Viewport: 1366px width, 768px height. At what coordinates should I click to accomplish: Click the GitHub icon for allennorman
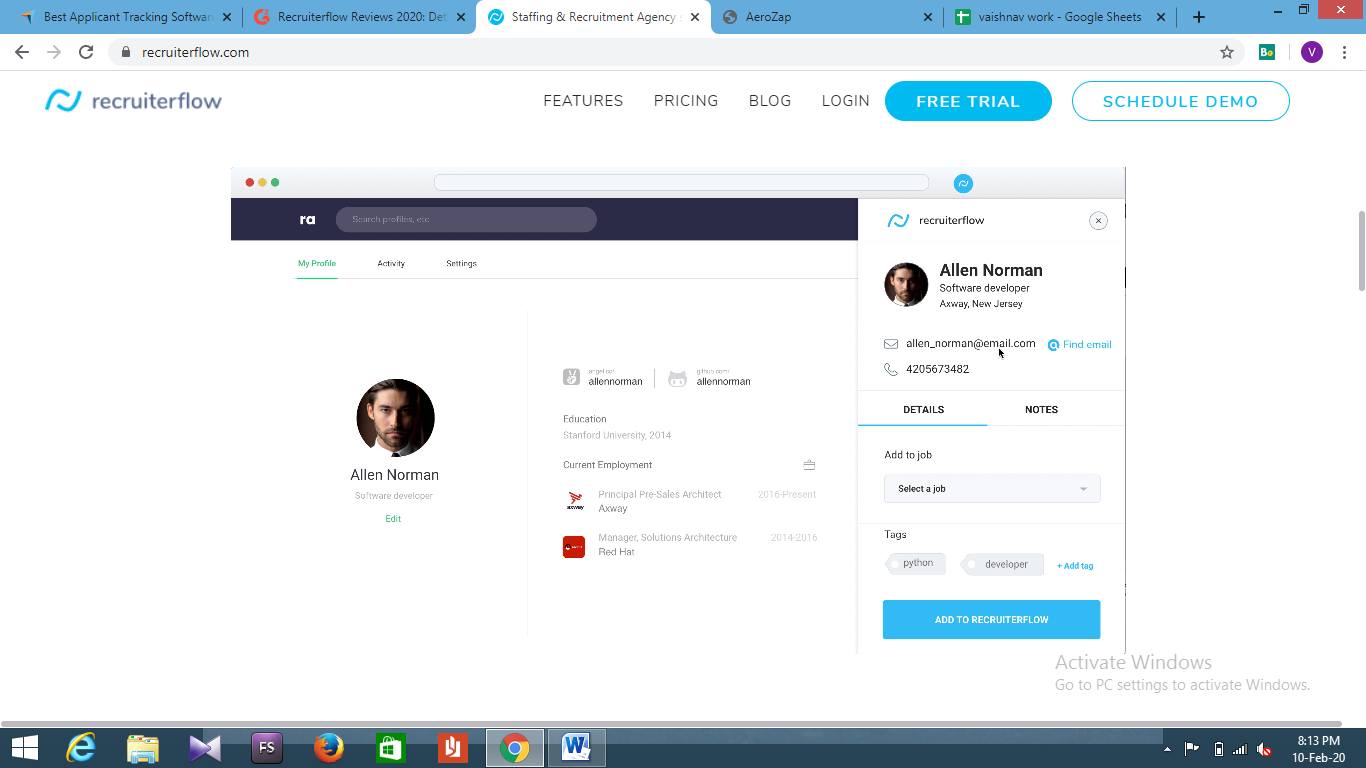click(677, 379)
